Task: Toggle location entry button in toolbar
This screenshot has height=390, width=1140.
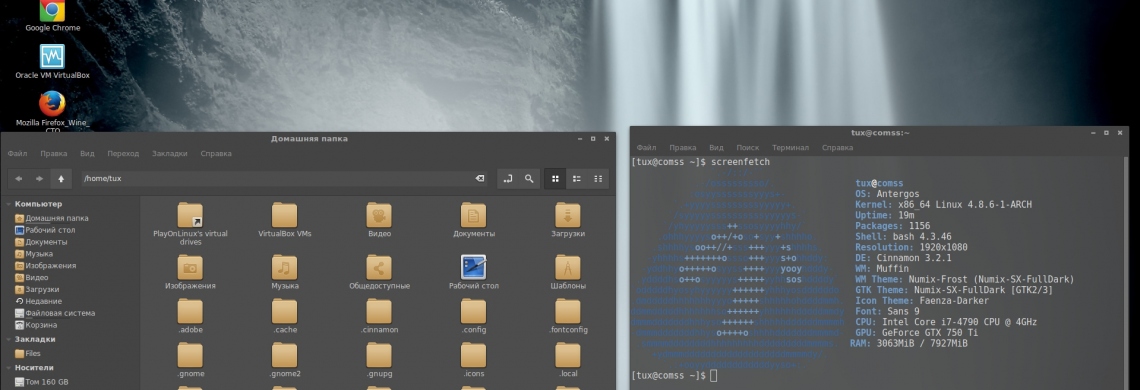Action: point(507,178)
